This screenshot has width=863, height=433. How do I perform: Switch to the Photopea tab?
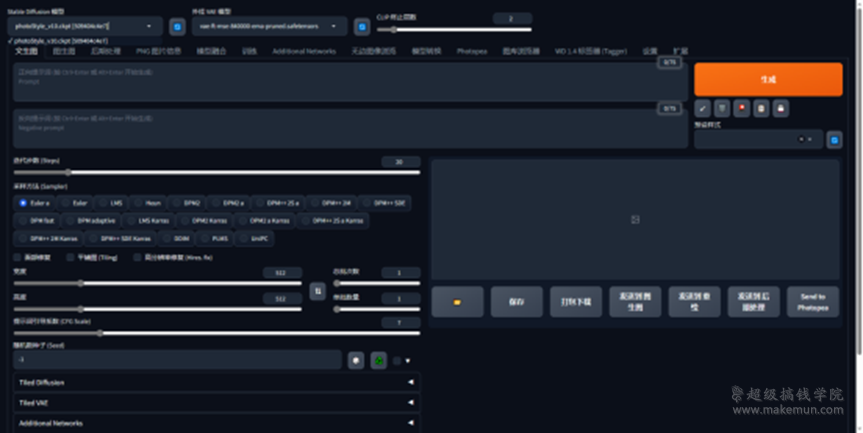(x=471, y=51)
